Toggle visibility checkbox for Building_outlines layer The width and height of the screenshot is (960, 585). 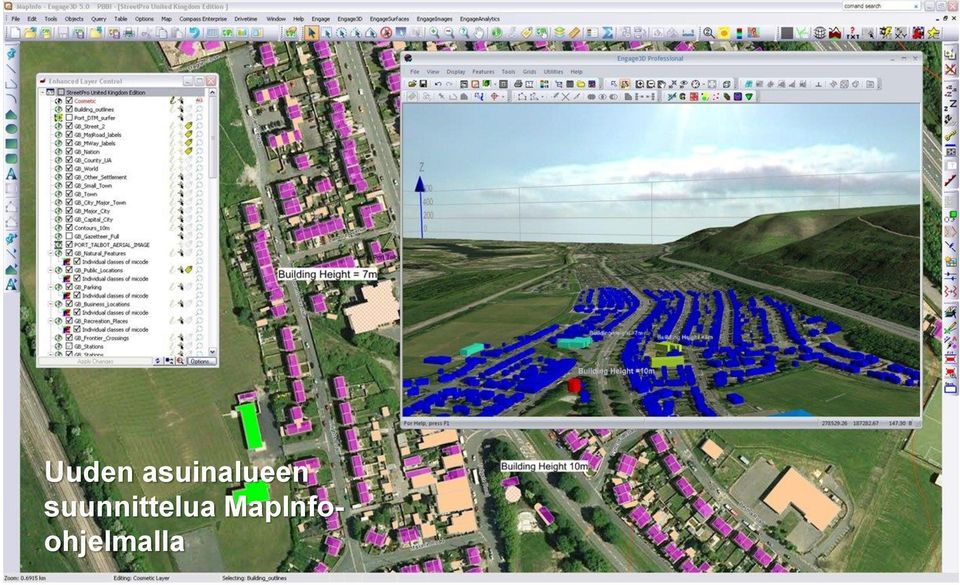(69, 109)
